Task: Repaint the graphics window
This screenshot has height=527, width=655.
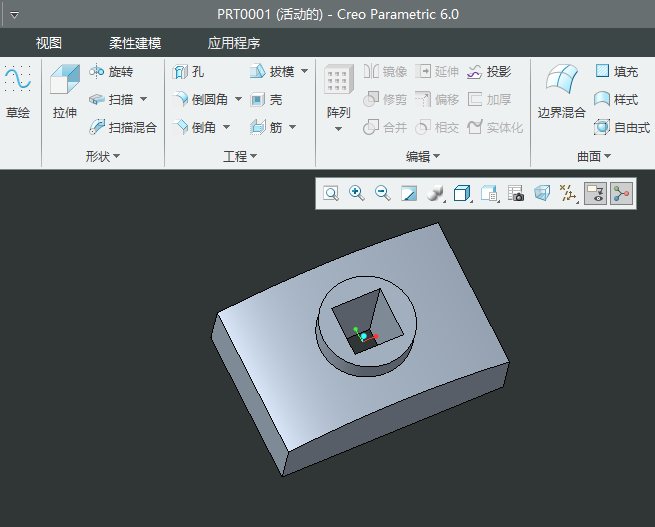Action: (x=409, y=194)
